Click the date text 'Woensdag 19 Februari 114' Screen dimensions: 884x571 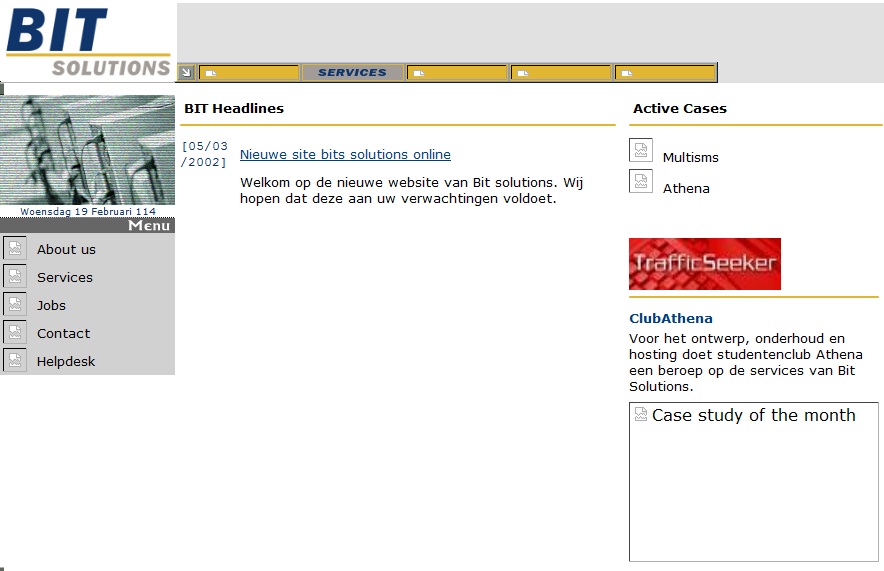point(88,211)
